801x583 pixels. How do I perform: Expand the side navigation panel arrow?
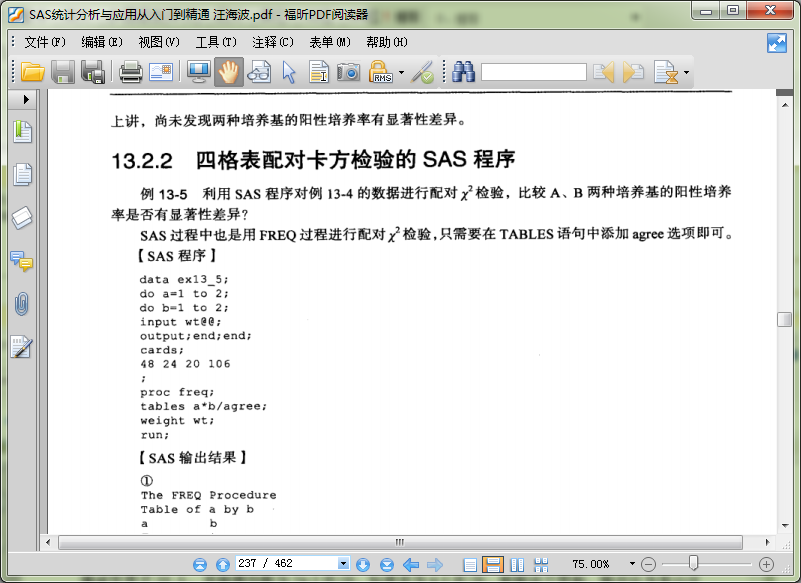tap(26, 99)
